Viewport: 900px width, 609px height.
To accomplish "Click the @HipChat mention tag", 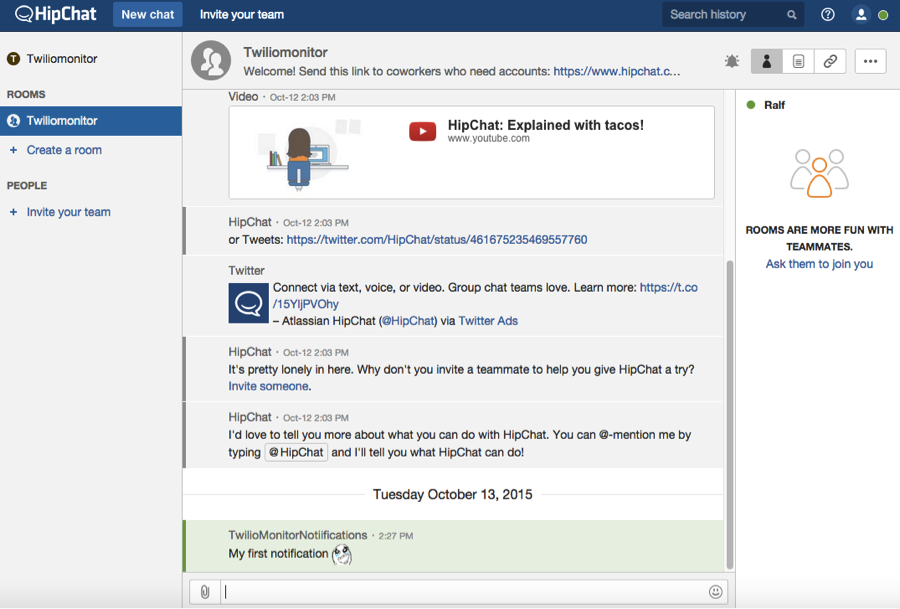I will [296, 452].
